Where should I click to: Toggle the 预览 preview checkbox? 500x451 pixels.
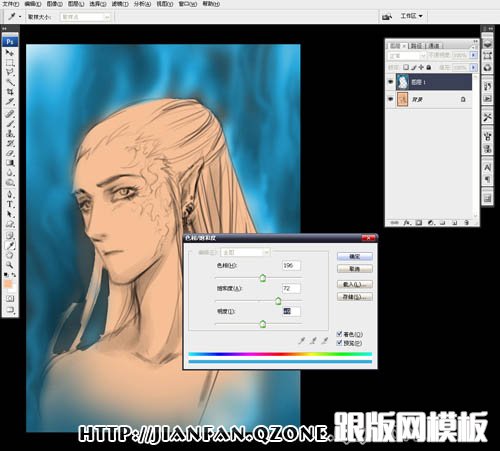[x=339, y=343]
